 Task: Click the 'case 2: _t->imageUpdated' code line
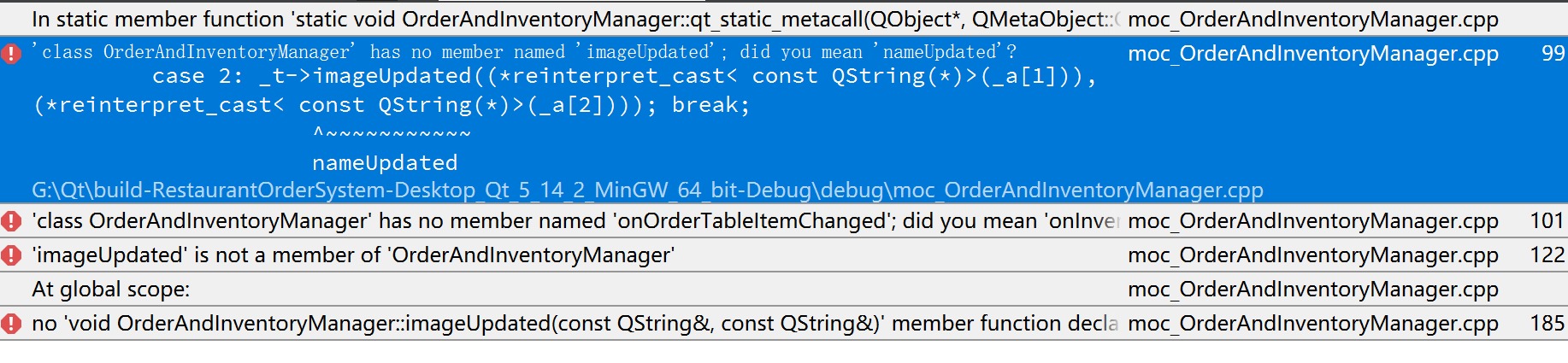[x=624, y=76]
